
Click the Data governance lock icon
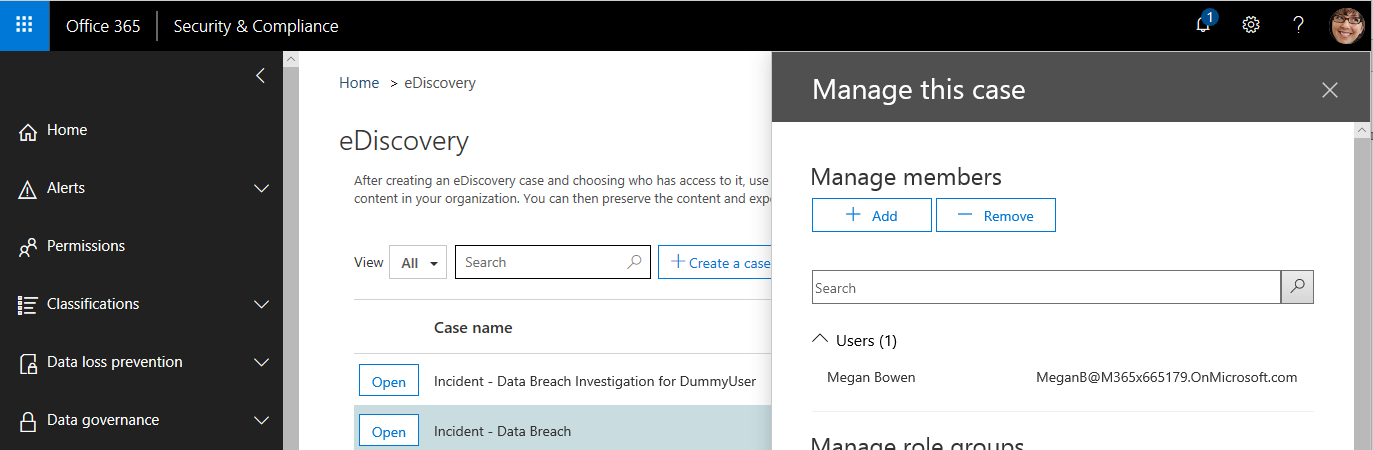pyautogui.click(x=28, y=421)
